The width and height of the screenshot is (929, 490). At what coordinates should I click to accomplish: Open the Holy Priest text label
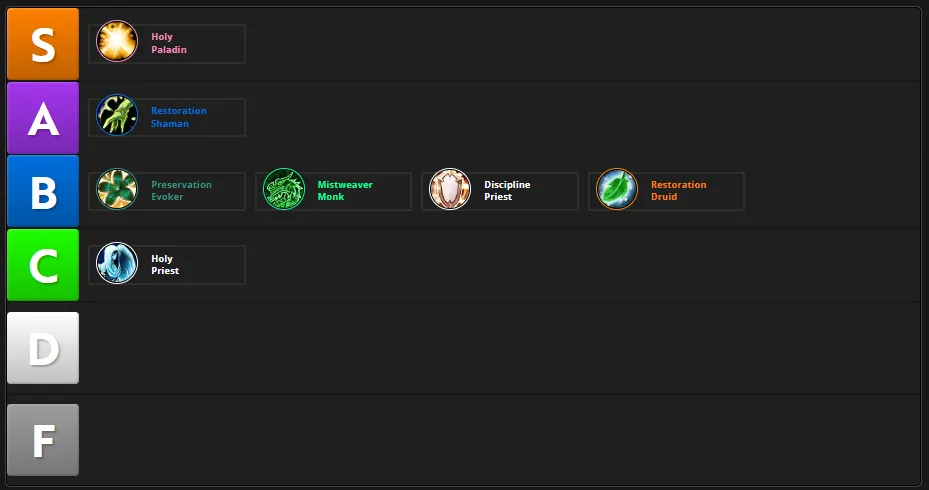pos(165,265)
